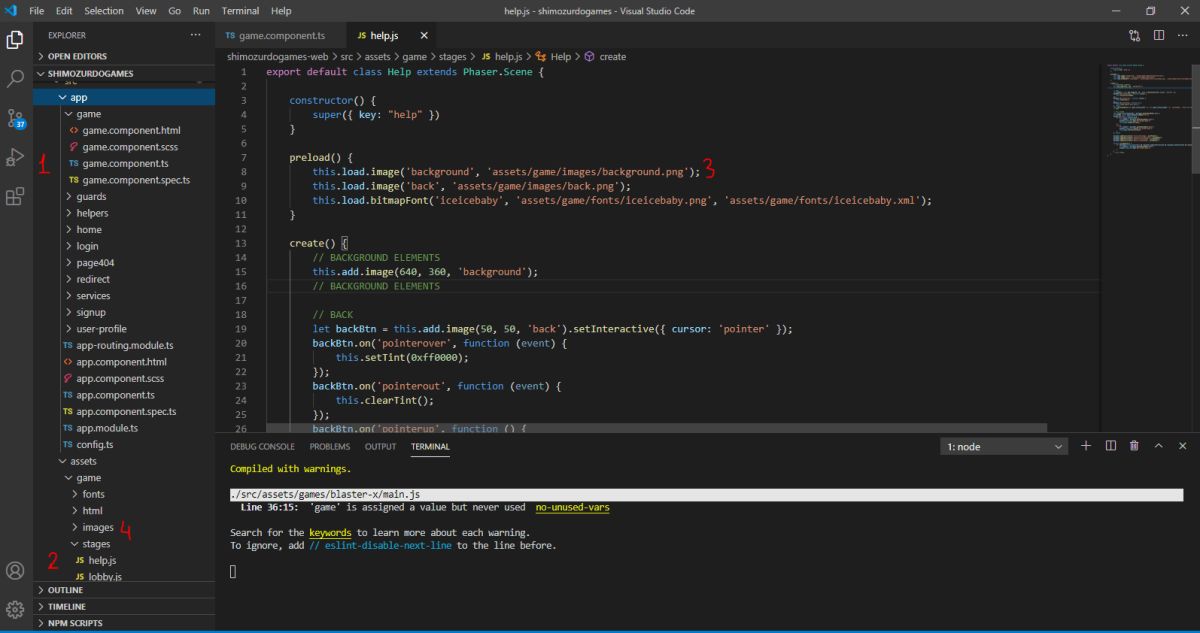Open config.ts file
Image resolution: width=1200 pixels, height=633 pixels.
pos(125,444)
